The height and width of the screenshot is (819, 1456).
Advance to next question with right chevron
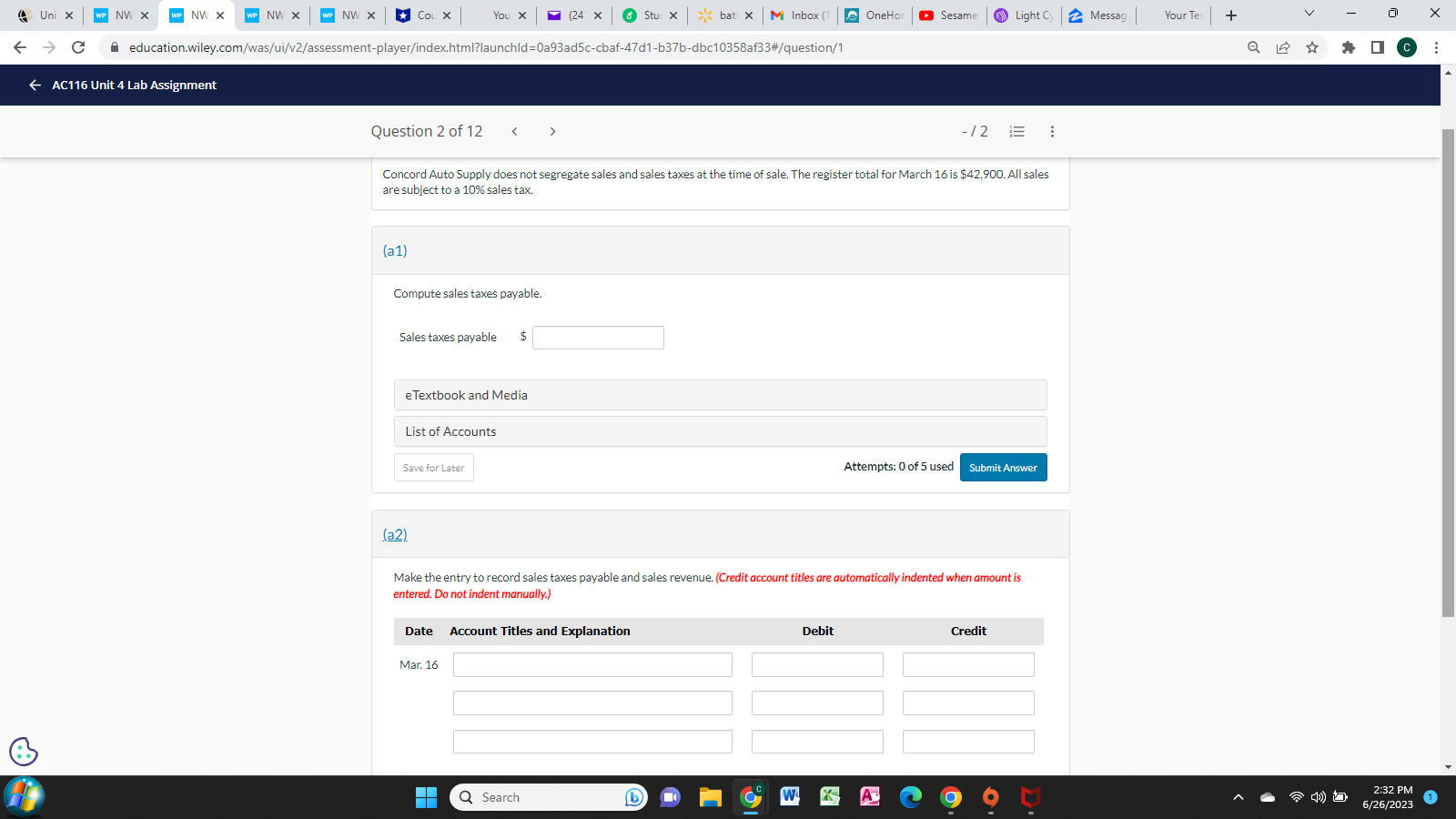(552, 131)
